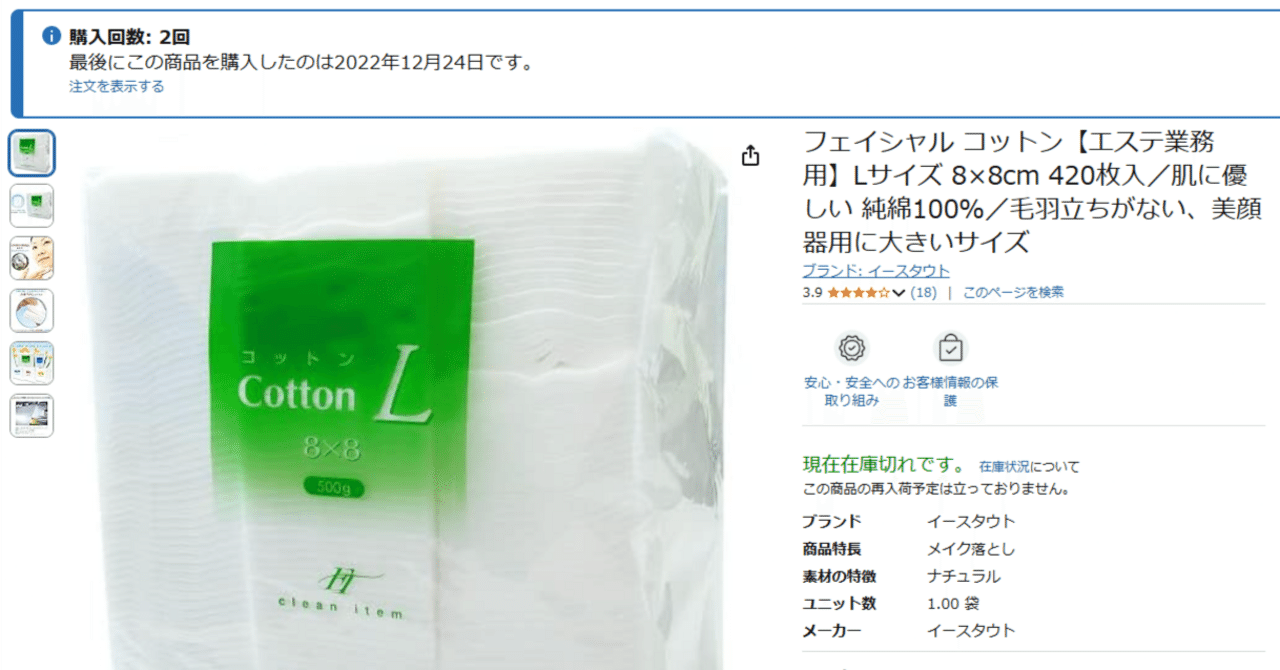Image resolution: width=1280 pixels, height=670 pixels.
Task: Open the 注文を表示する link
Action: (x=117, y=86)
